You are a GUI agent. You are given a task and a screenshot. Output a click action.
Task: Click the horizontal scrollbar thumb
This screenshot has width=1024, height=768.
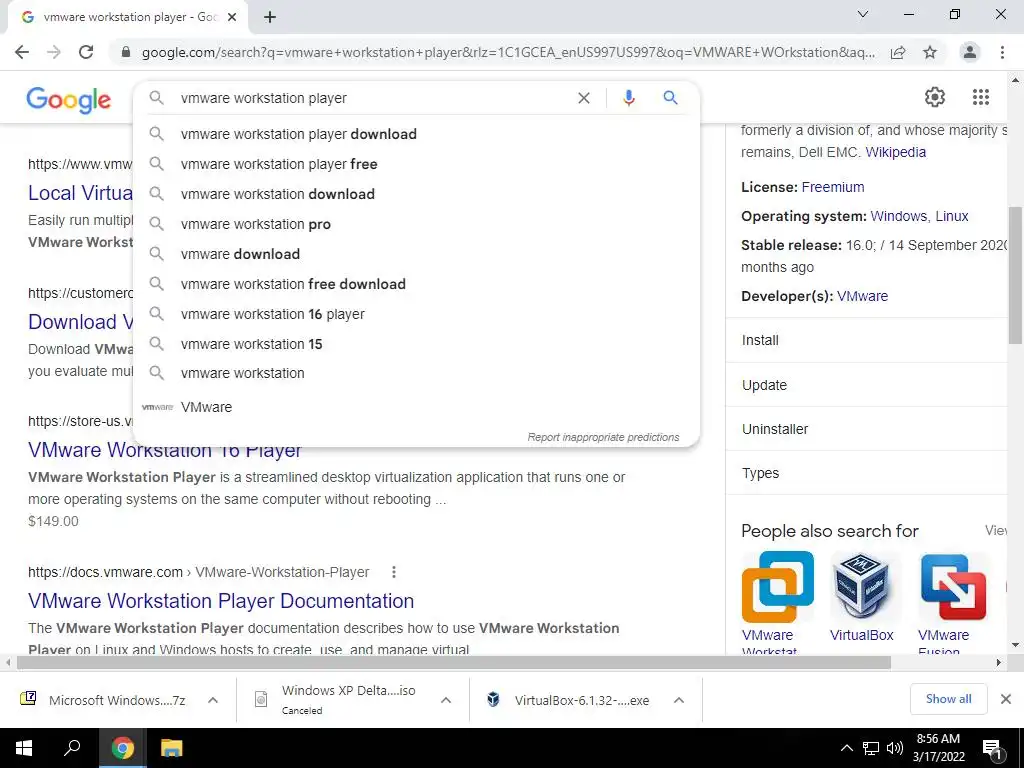454,662
